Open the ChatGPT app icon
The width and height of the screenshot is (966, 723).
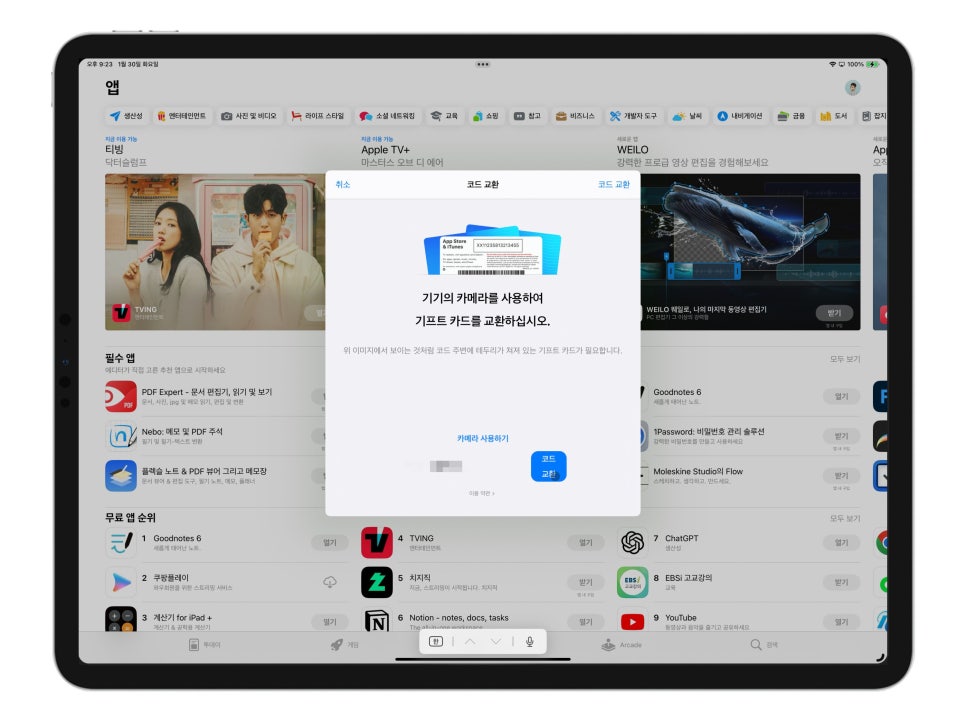[633, 543]
